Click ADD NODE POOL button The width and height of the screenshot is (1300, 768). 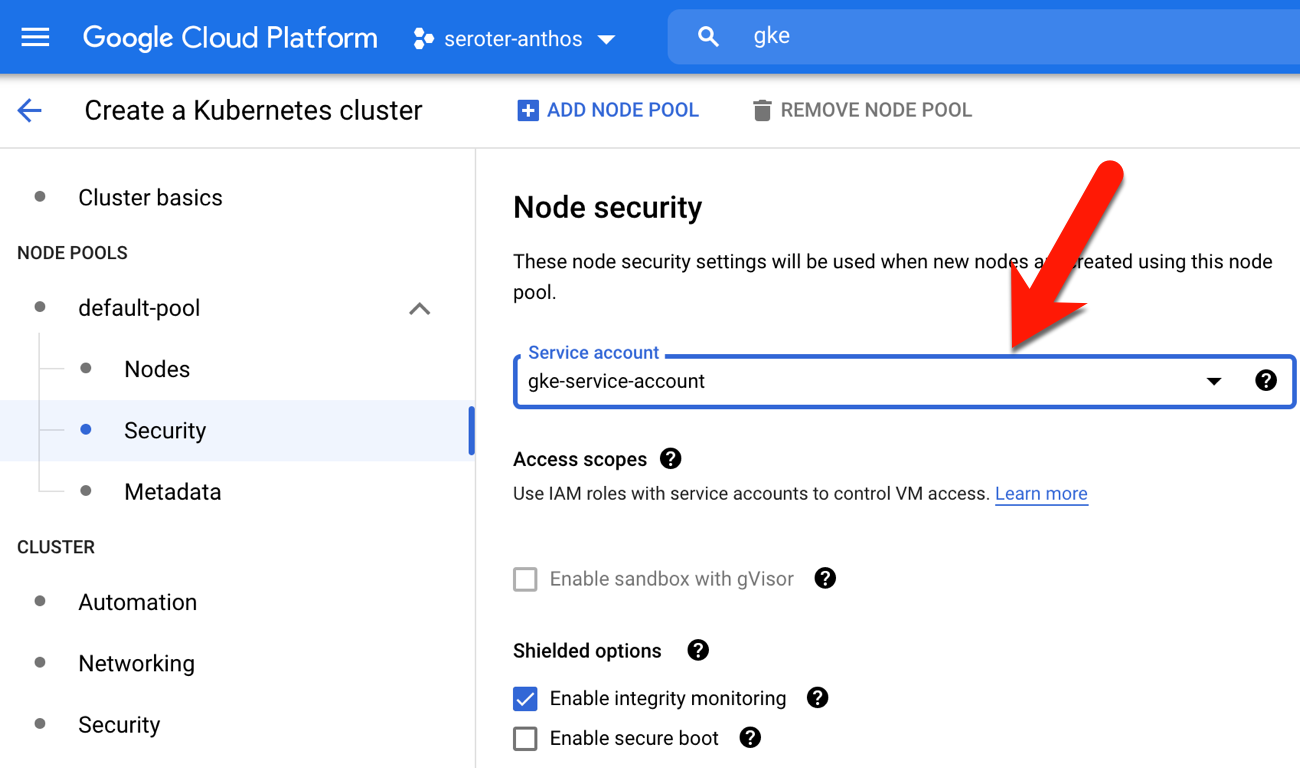coord(607,110)
